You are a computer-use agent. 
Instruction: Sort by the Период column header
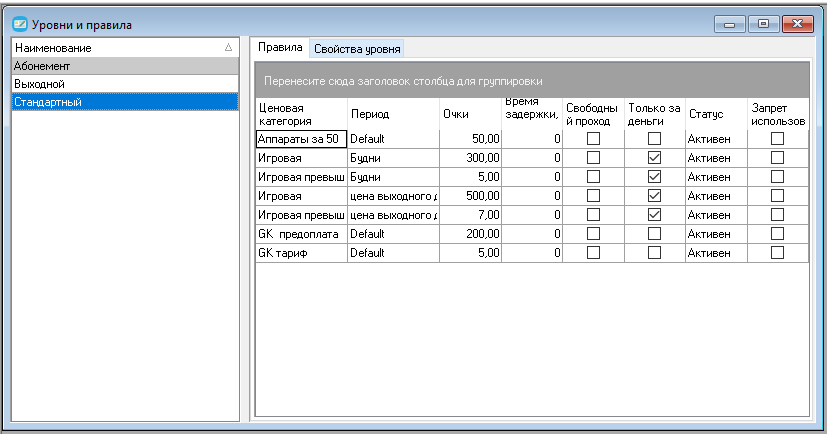click(393, 114)
